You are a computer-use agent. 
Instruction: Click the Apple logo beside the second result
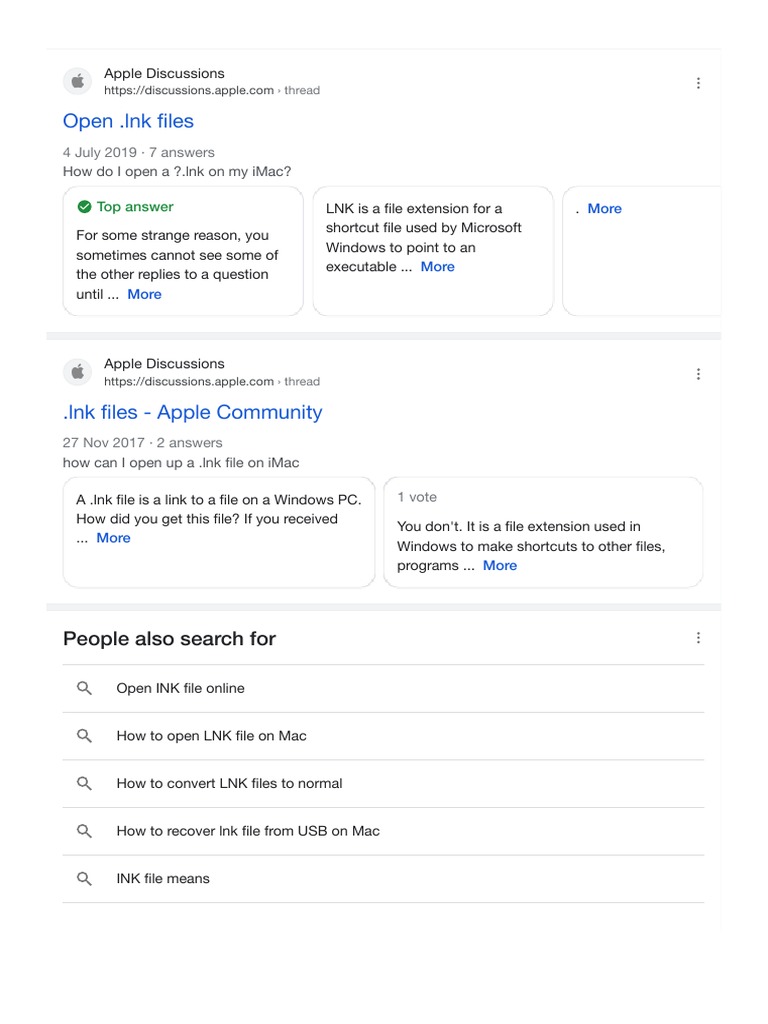pyautogui.click(x=77, y=373)
